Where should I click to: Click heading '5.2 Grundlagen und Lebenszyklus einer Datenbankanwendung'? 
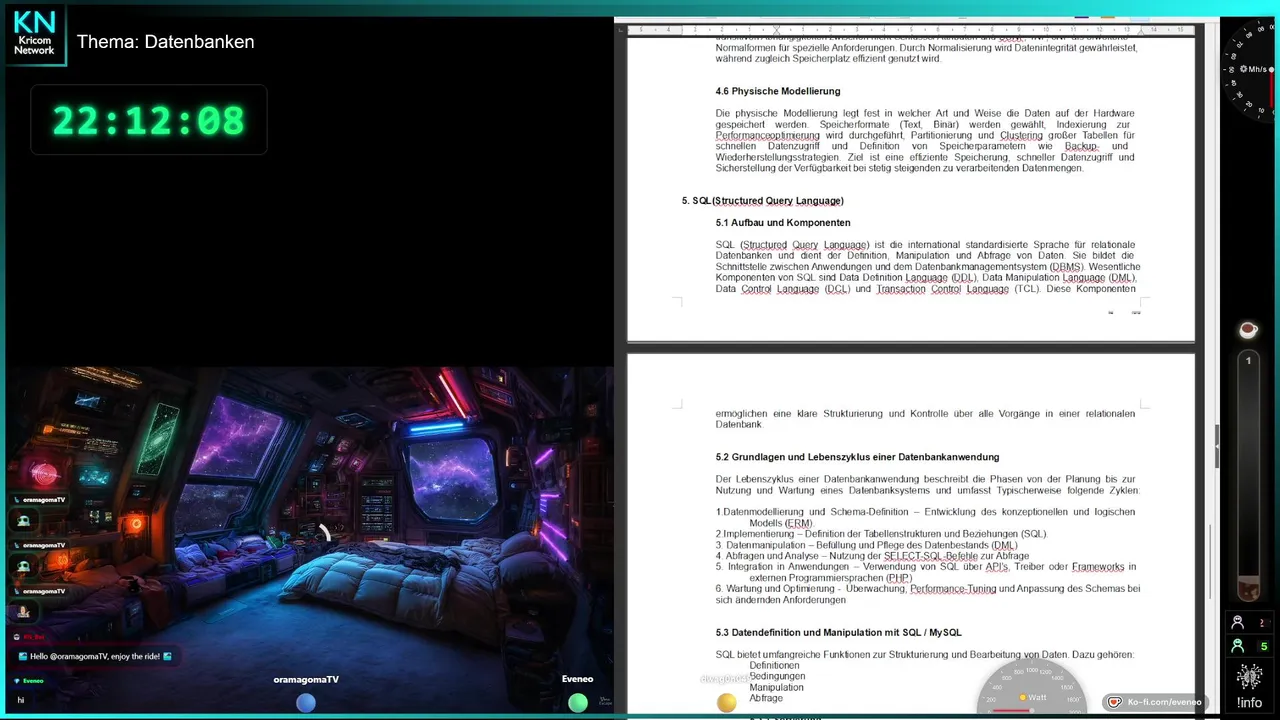coord(857,457)
